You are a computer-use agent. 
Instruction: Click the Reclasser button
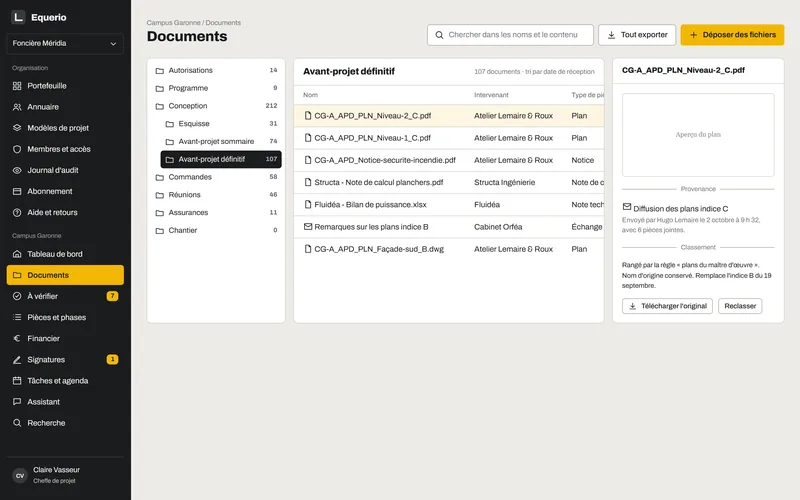[x=740, y=306]
